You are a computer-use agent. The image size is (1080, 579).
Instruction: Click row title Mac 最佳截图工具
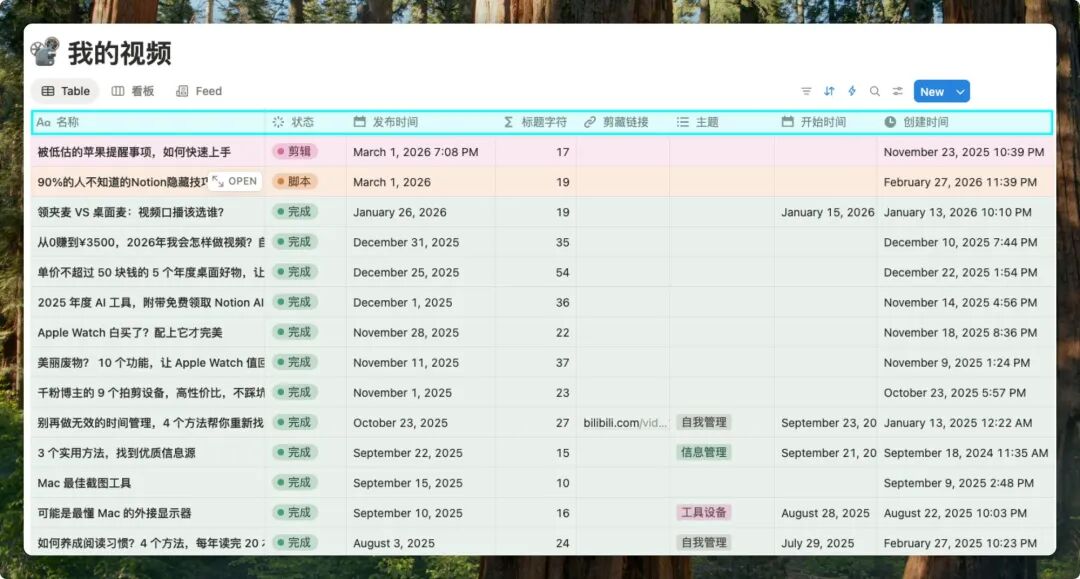tap(84, 483)
